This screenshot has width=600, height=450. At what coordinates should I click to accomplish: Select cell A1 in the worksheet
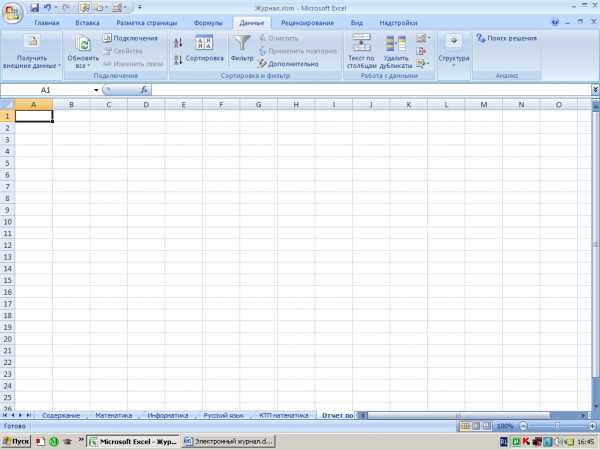click(34, 116)
